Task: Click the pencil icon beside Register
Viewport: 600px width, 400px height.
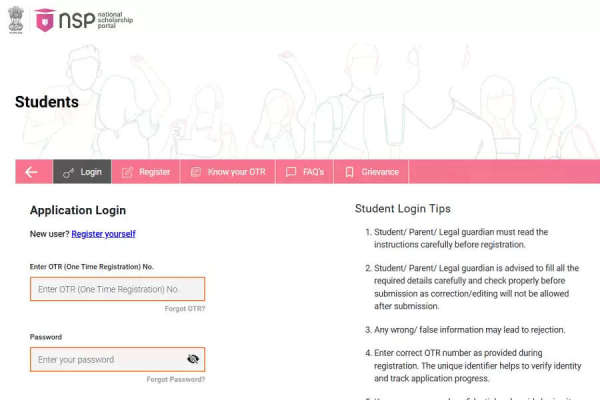Action: 127,173
